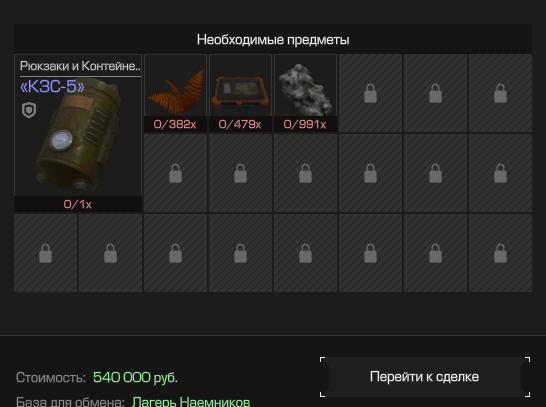
Task: Click the shield icon under КЗС-5 title
Action: [x=29, y=110]
